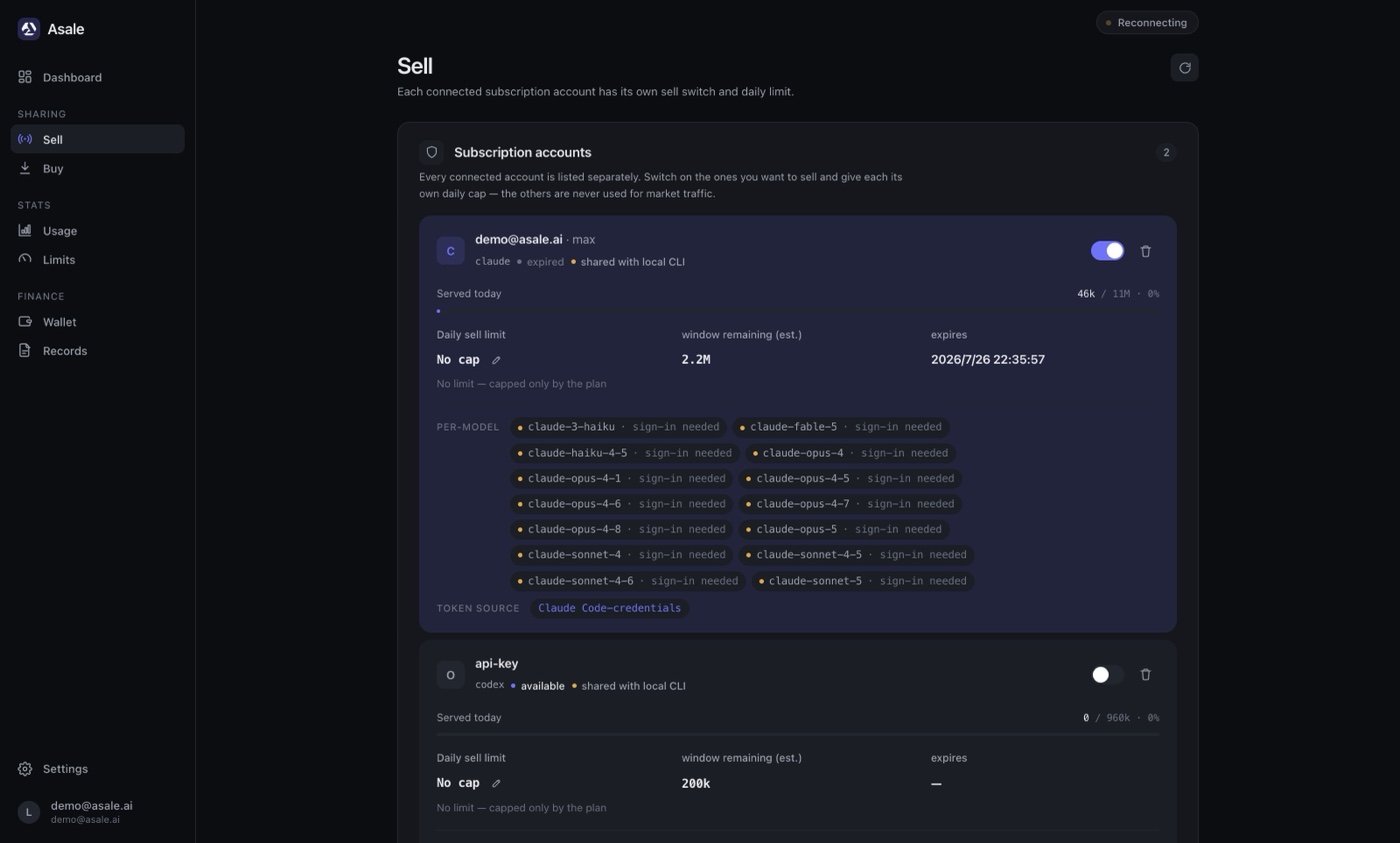The height and width of the screenshot is (843, 1400).
Task: Click the Buy download icon
Action: [x=25, y=168]
